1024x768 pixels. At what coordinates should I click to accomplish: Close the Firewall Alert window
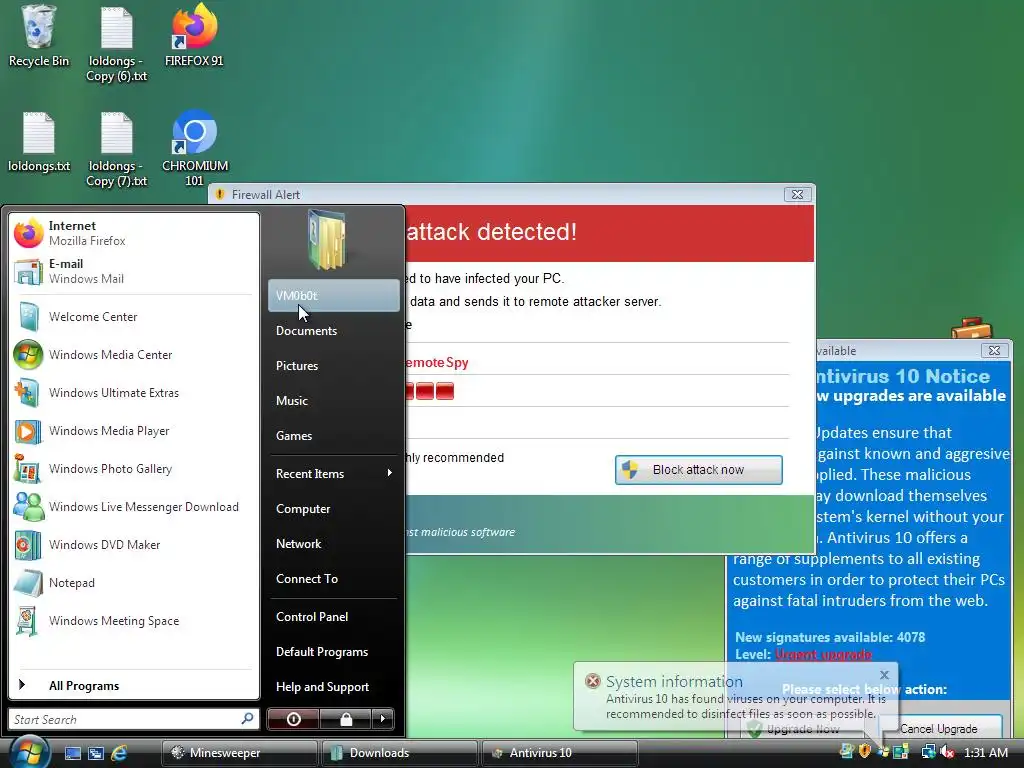pos(797,194)
